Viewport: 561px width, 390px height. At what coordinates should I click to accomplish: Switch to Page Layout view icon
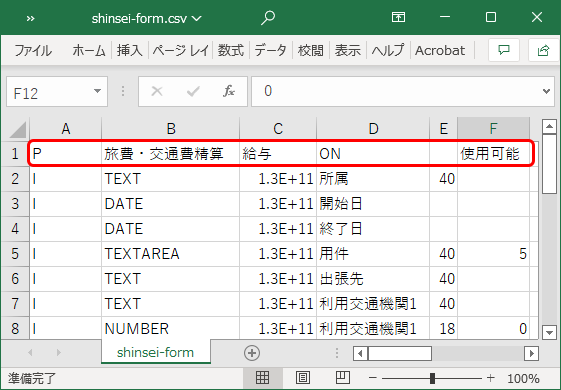pos(303,378)
